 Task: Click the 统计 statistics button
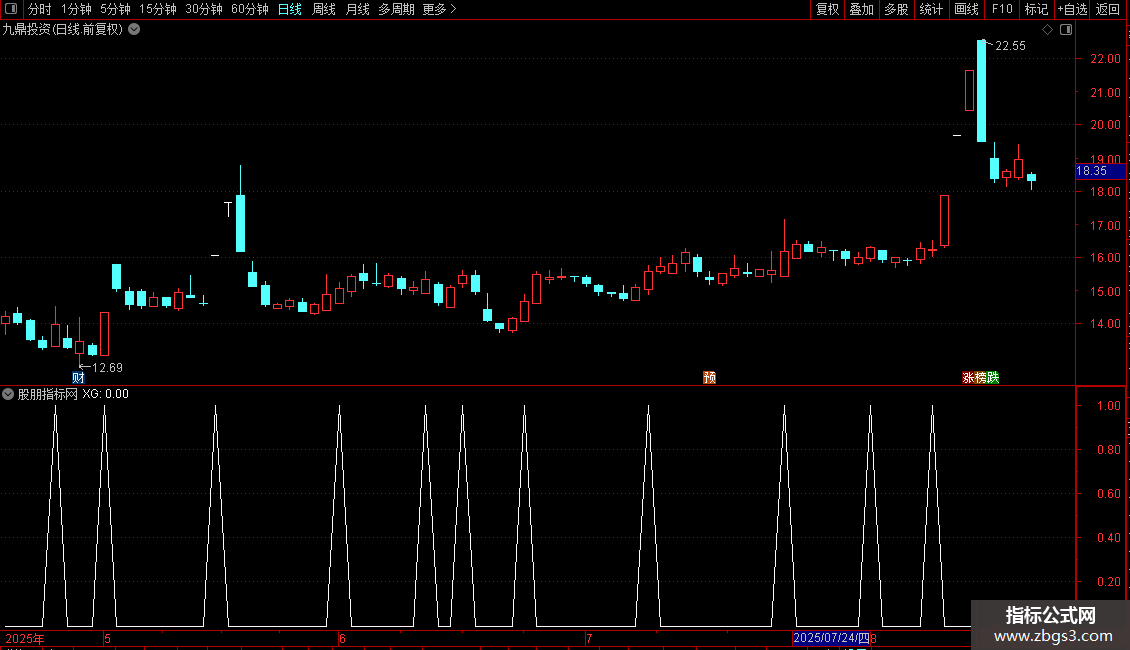[931, 9]
